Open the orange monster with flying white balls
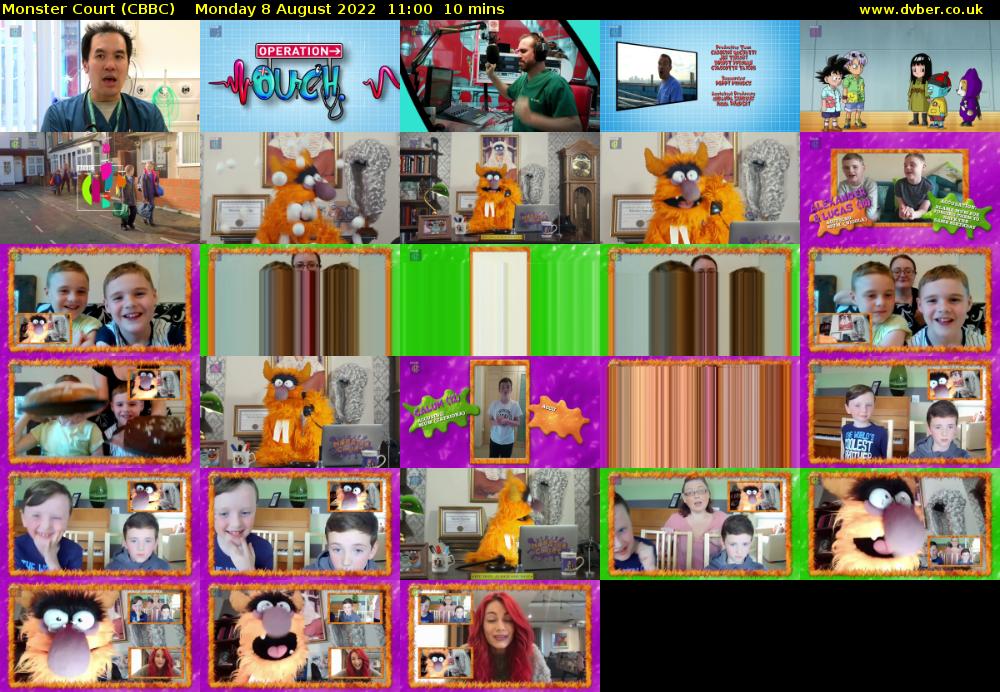 click(x=300, y=188)
